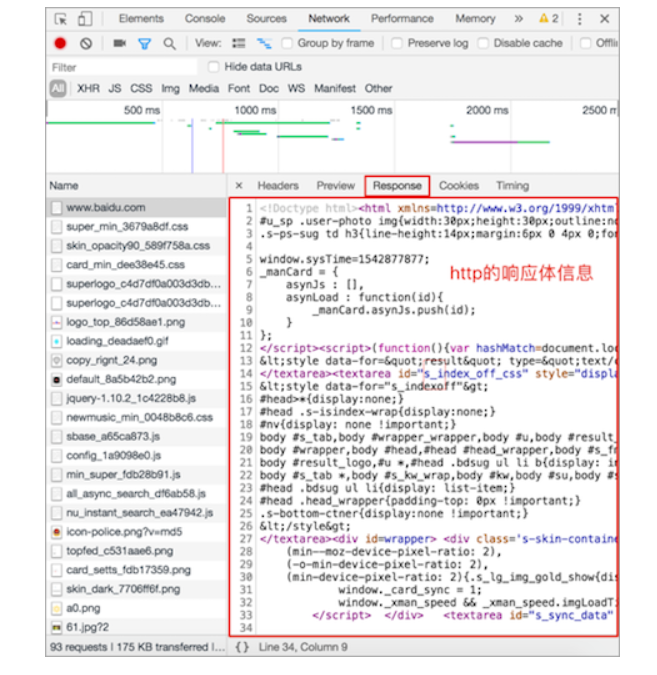Open the Console tab
Image resolution: width=657 pixels, height=675 pixels.
tap(205, 19)
